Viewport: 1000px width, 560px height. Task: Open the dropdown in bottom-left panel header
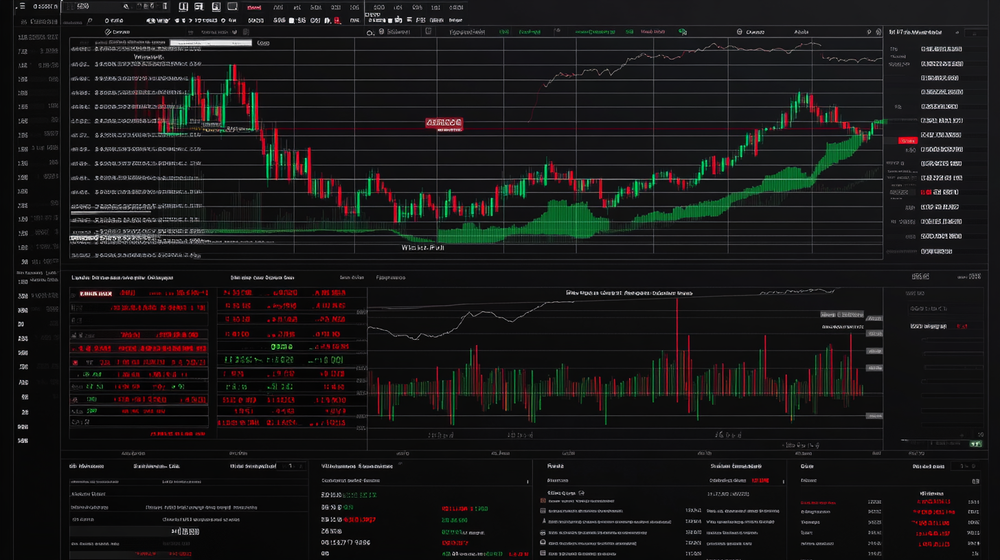[x=291, y=466]
